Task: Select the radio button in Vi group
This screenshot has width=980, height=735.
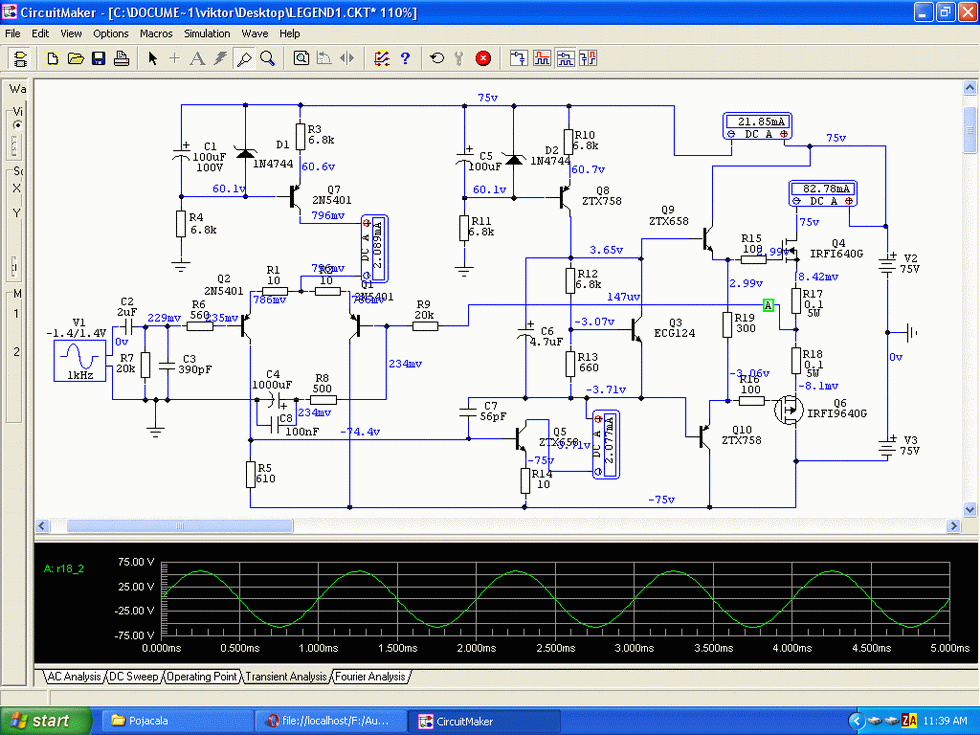Action: click(17, 125)
